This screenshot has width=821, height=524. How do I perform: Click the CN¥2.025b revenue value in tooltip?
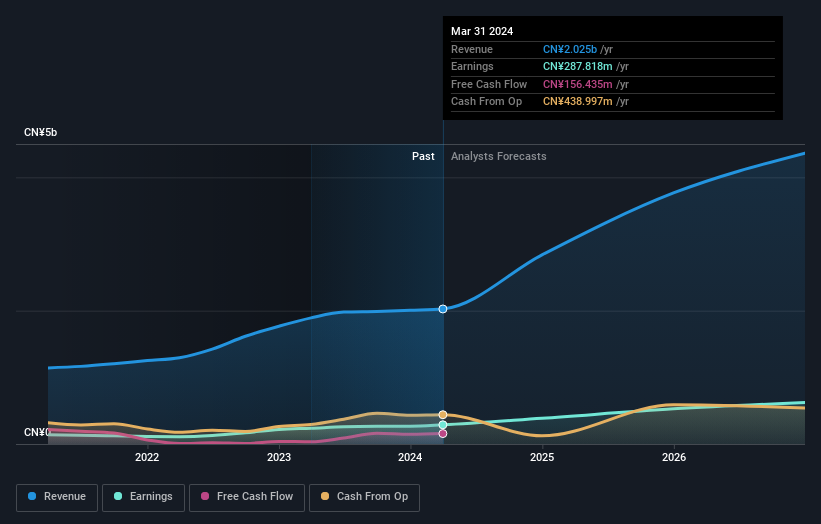coord(570,50)
